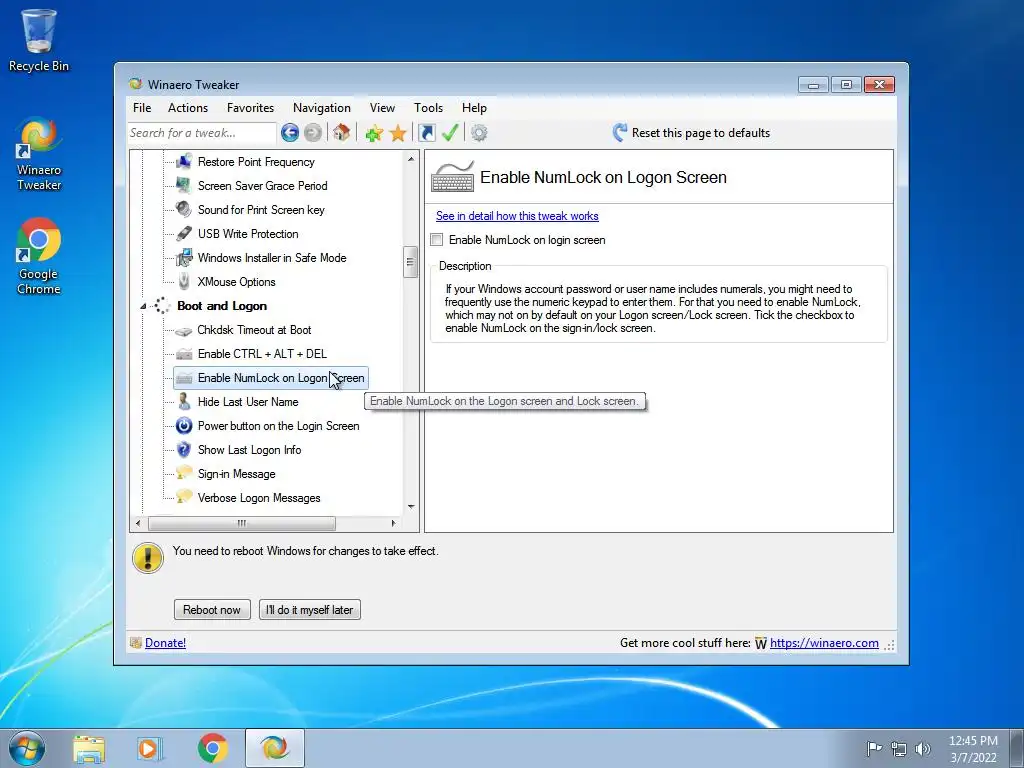The width and height of the screenshot is (1024, 768).
Task: Click the Show Last Logon Info icon
Action: coord(184,450)
